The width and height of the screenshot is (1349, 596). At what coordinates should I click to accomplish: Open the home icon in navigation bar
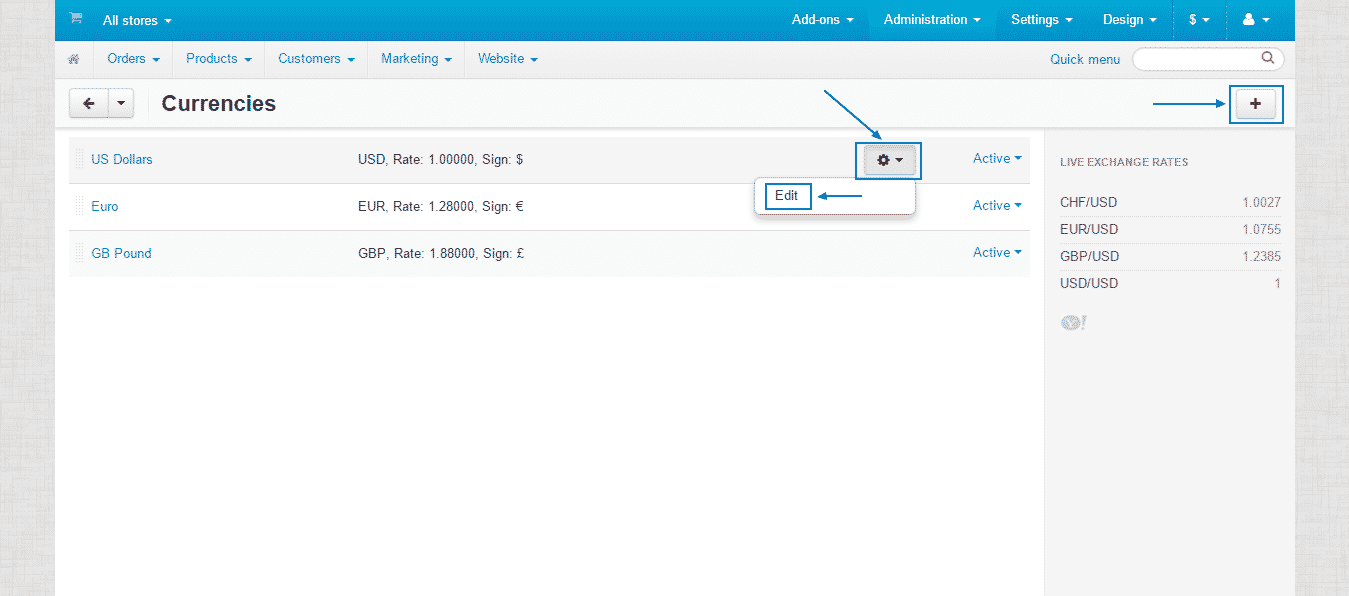click(73, 59)
